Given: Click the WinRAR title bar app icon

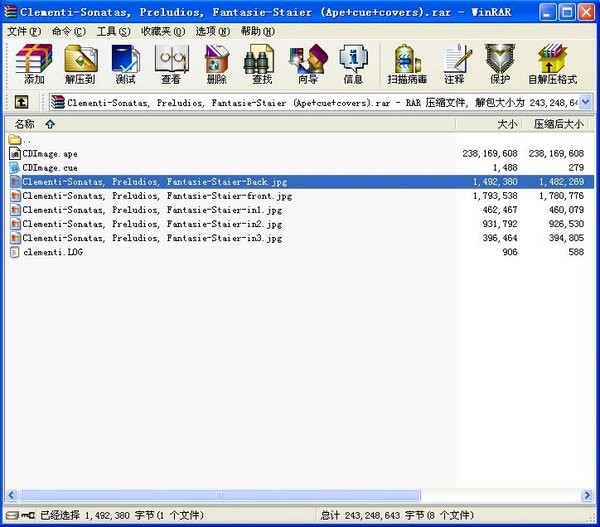Looking at the screenshot, I should 11,12.
